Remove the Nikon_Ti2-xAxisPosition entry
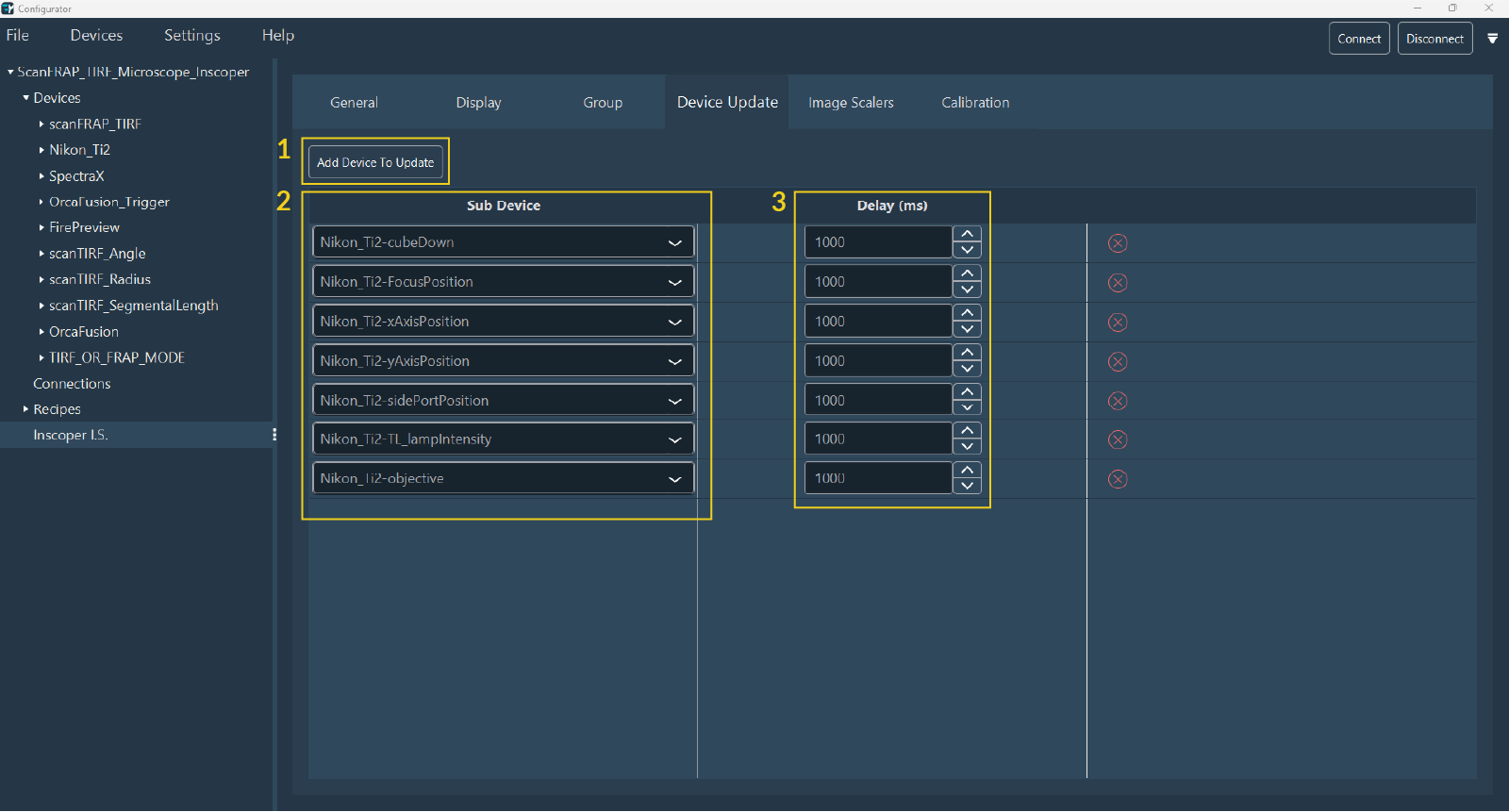This screenshot has height=812, width=1509. [x=1118, y=323]
